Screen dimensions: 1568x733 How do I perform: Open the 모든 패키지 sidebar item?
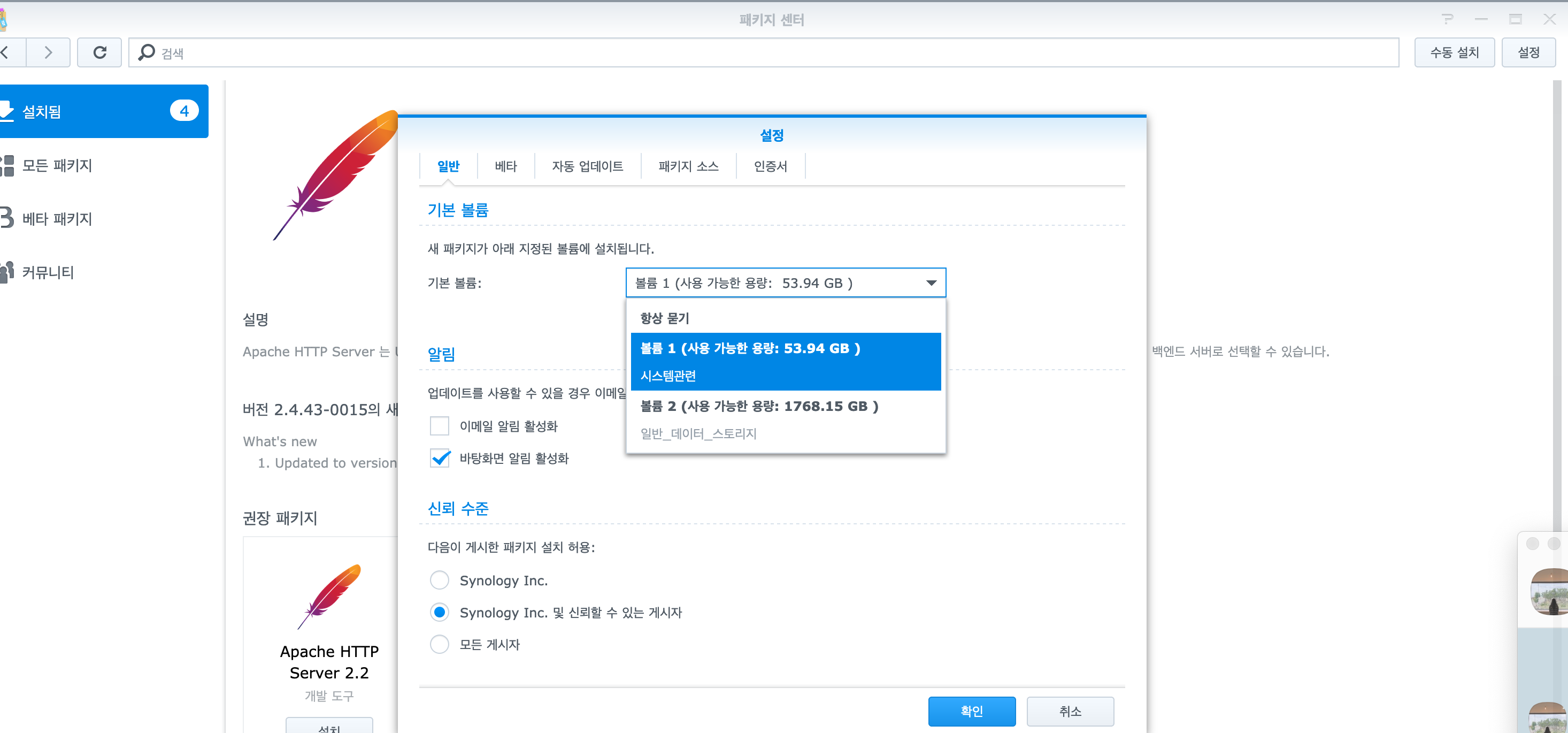click(x=57, y=165)
